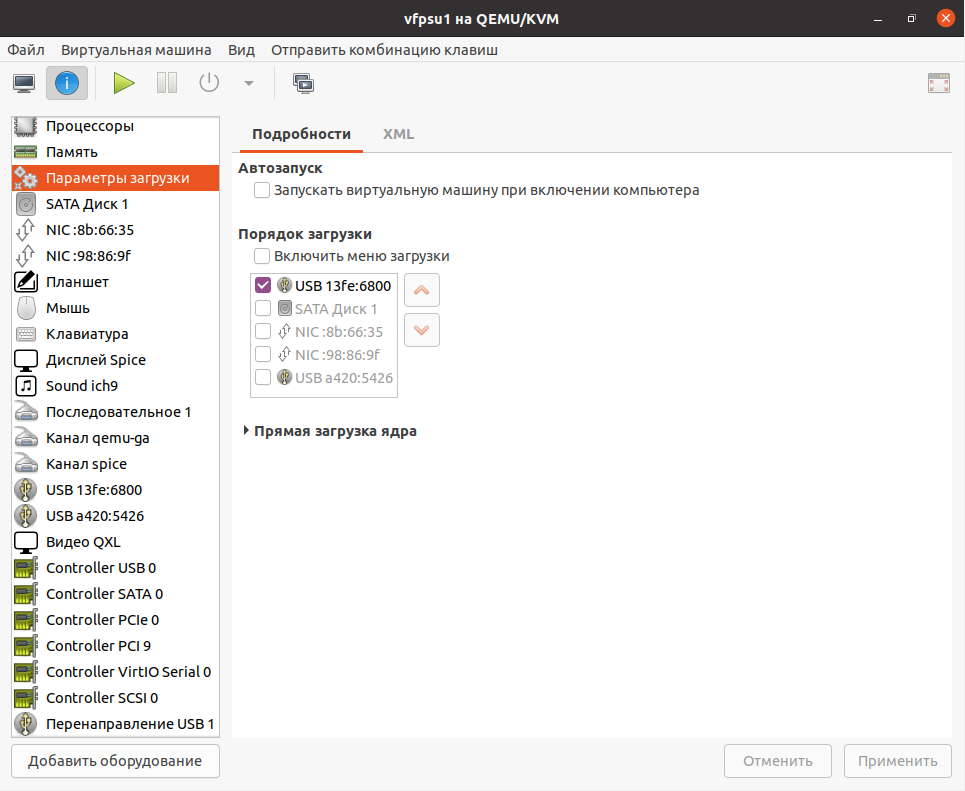Open the shutdown options dropdown arrow
Viewport: 965px width, 791px height.
[x=249, y=83]
